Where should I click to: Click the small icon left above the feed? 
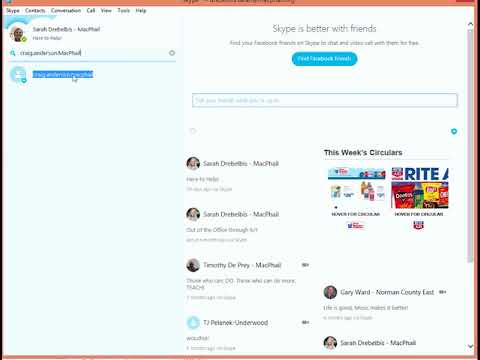pos(193,131)
